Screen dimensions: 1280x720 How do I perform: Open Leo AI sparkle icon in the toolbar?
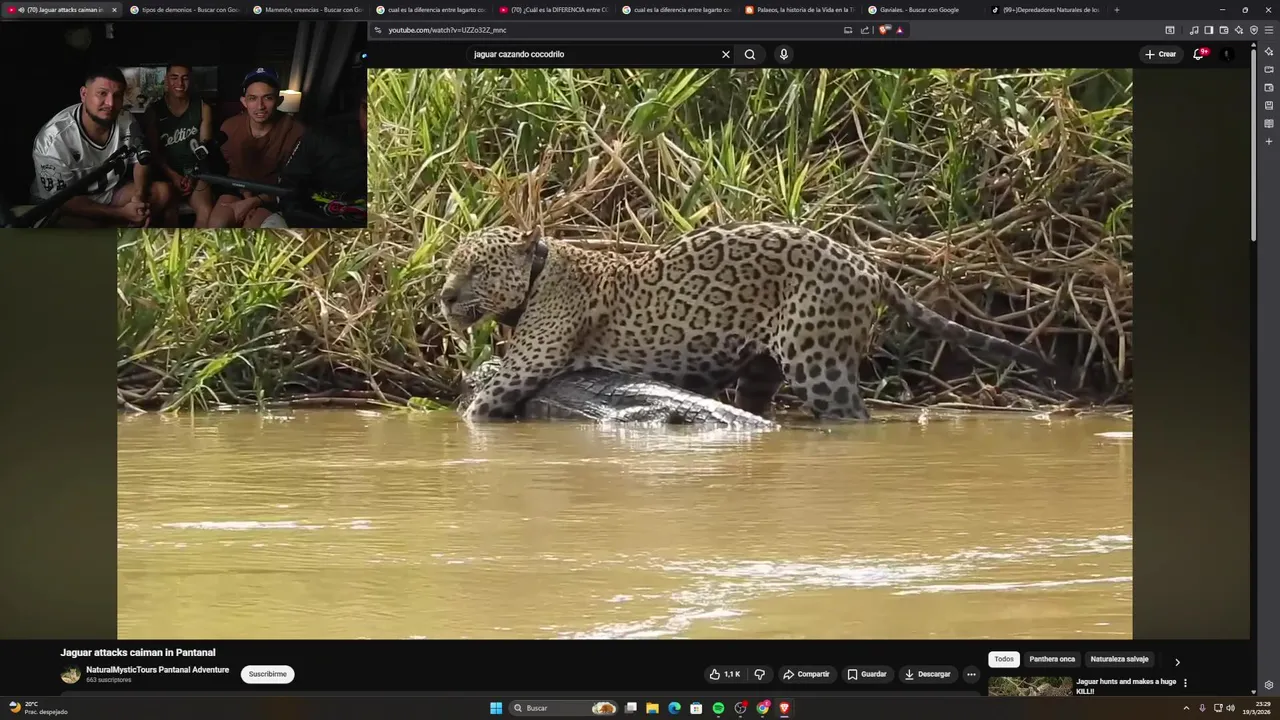(x=1239, y=30)
